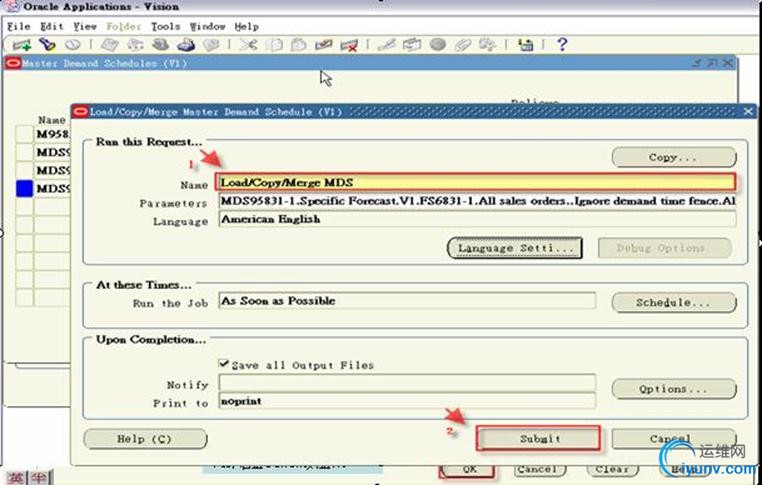The width and height of the screenshot is (762, 485).
Task: Click the row selector beside M958
Action: 24,134
